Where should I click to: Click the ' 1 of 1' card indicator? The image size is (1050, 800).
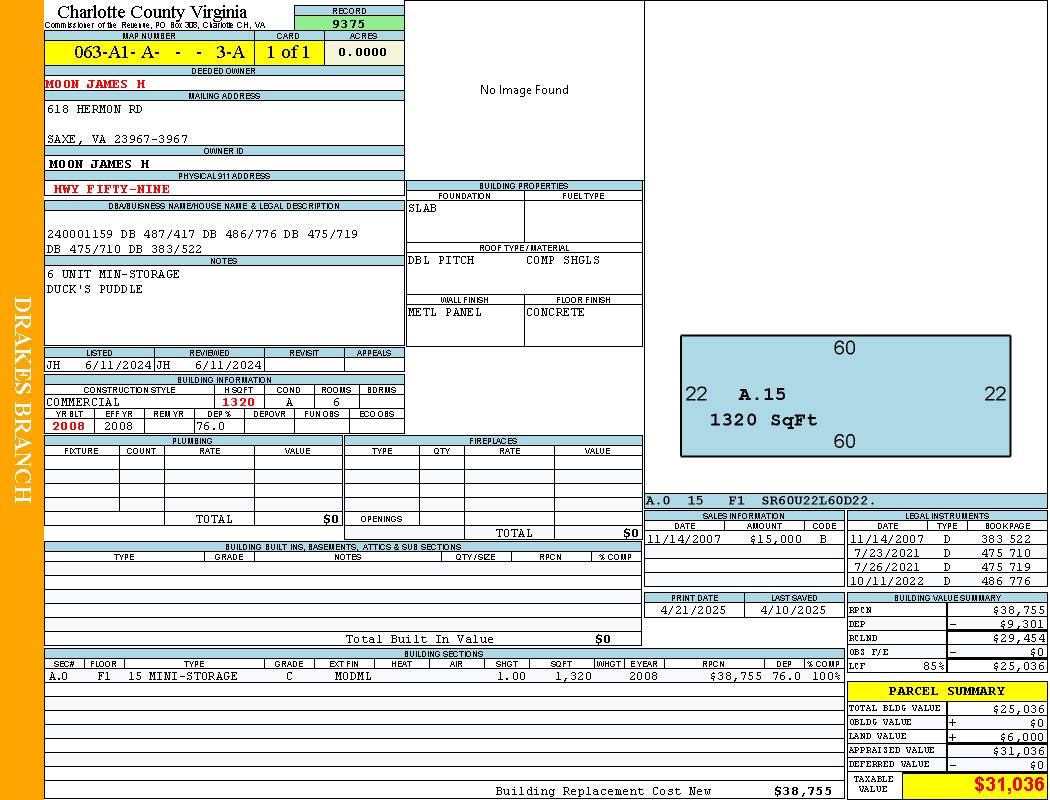pos(289,53)
